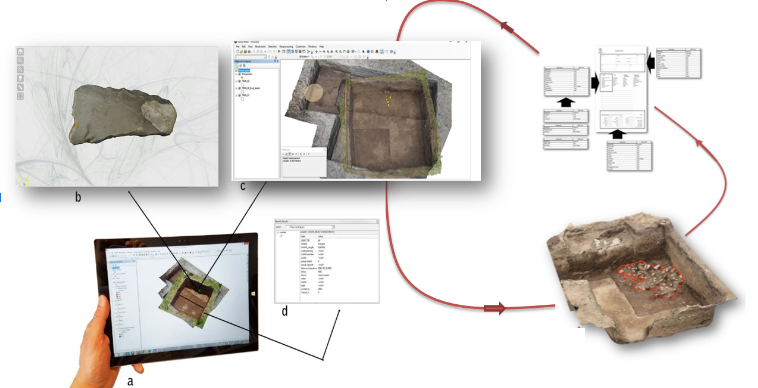
Task: Click the blue Identify icon in ArcScene toolbar
Action: [x=368, y=52]
